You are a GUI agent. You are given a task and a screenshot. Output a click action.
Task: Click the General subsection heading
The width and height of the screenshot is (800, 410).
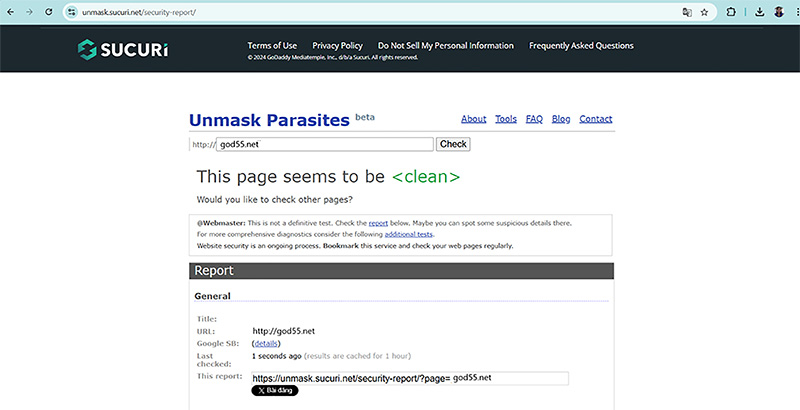(x=212, y=296)
